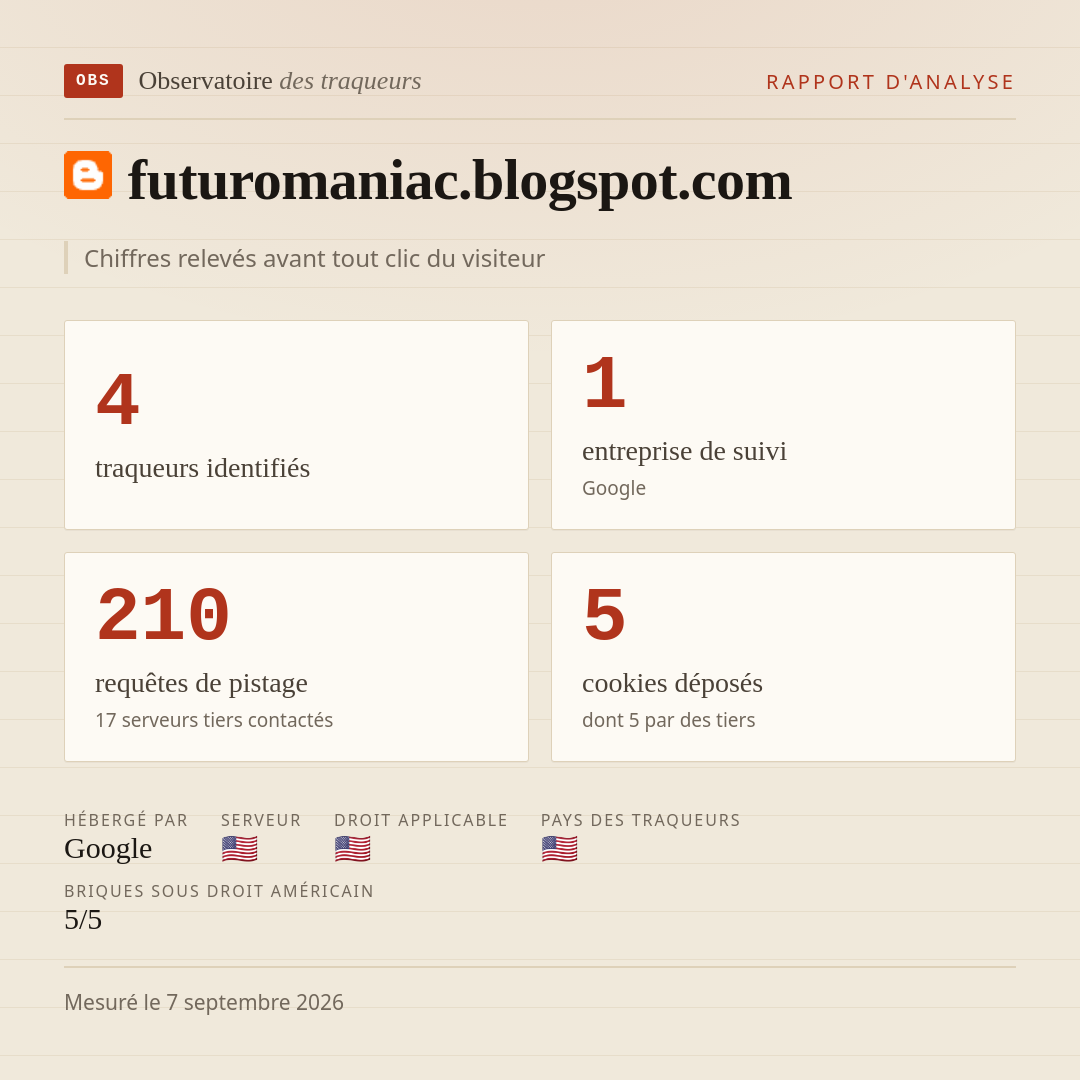1080x1080 pixels.
Task: Click the SERVEUR label
Action: [261, 820]
